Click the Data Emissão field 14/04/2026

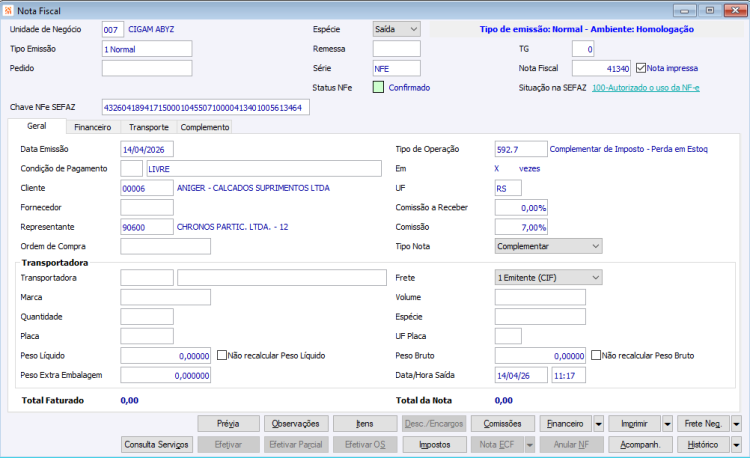coord(147,149)
